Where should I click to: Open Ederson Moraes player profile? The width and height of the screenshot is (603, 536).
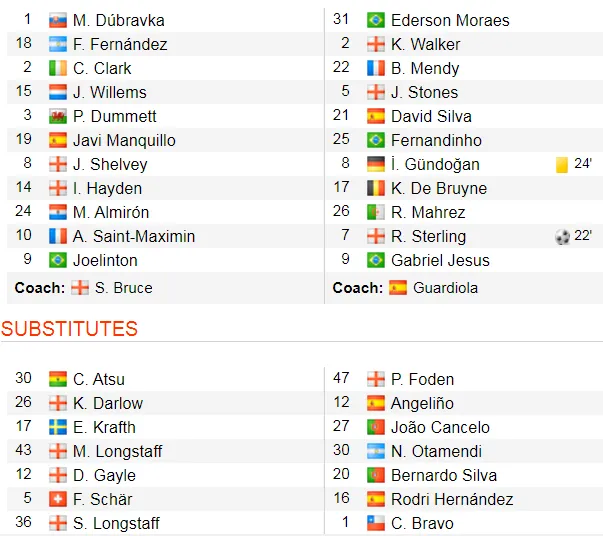pos(450,21)
